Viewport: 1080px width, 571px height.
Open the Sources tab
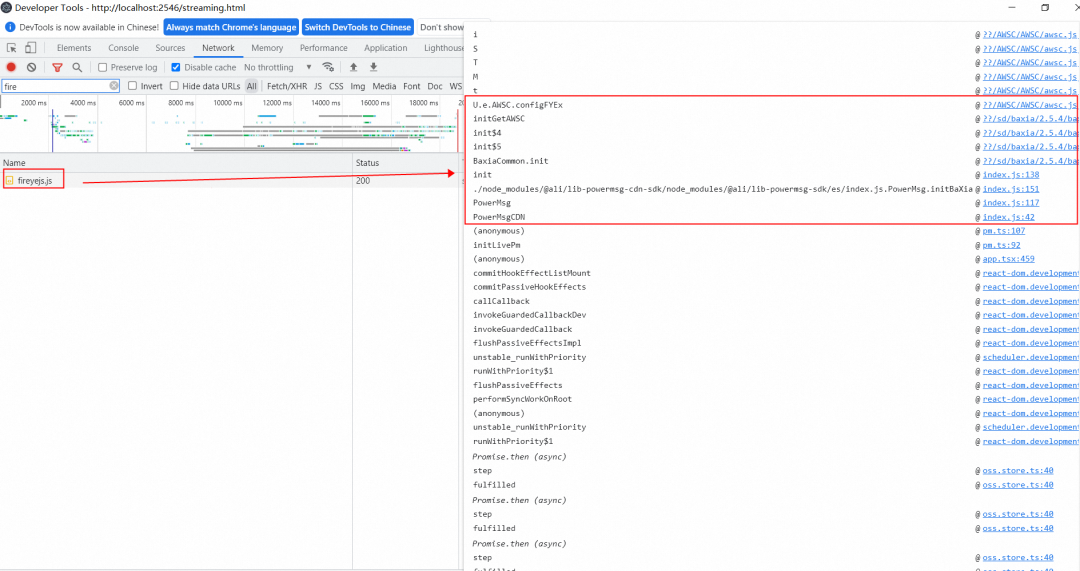(x=170, y=48)
